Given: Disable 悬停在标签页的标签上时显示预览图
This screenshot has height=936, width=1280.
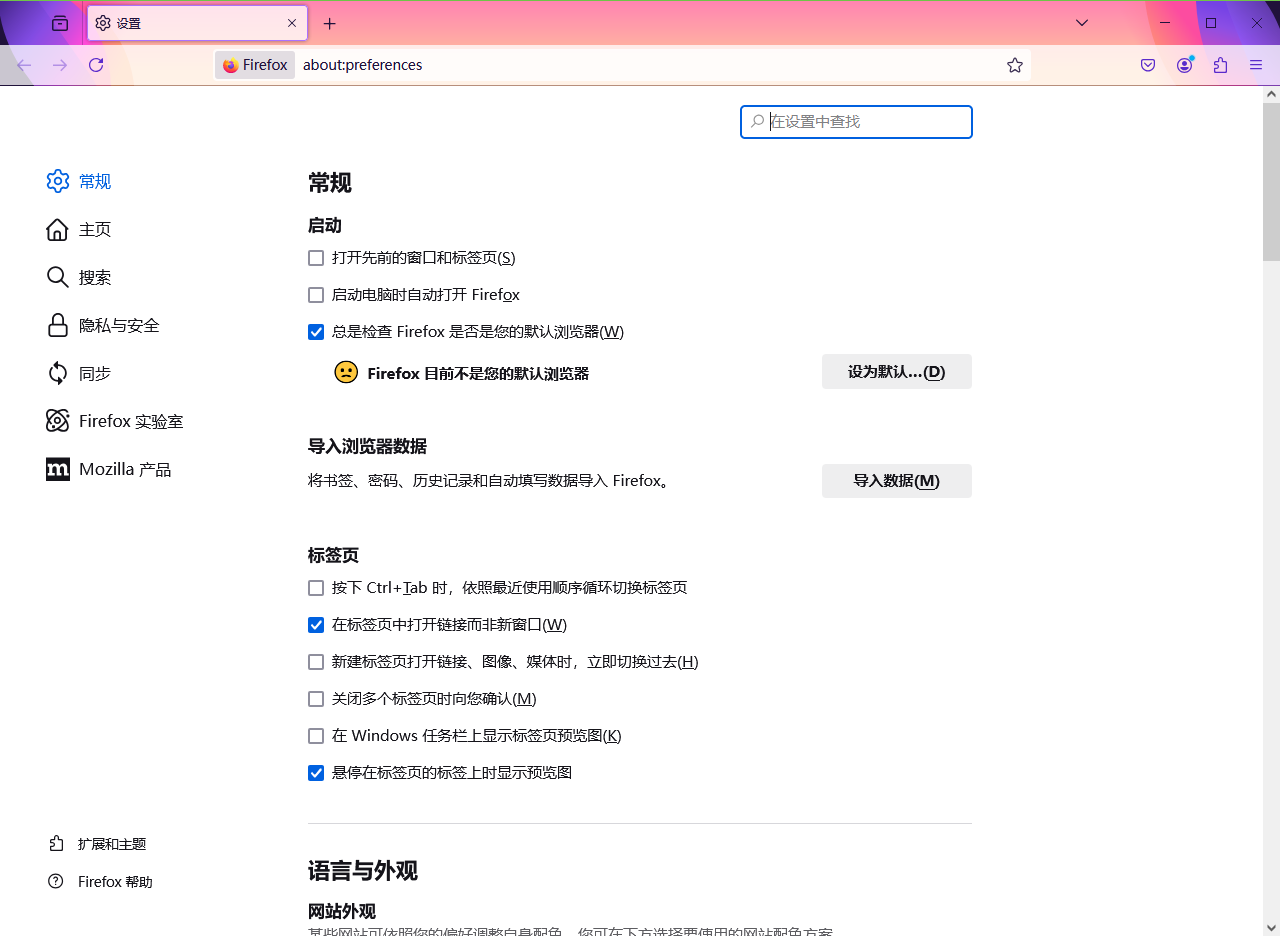Looking at the screenshot, I should click(316, 773).
